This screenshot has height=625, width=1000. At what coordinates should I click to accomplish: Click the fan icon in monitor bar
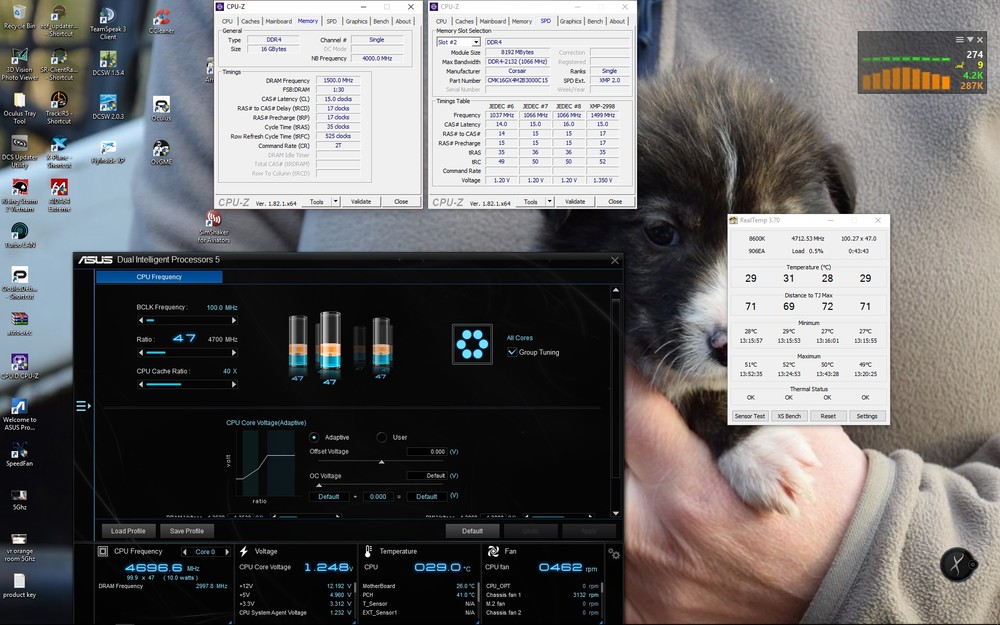click(x=493, y=551)
